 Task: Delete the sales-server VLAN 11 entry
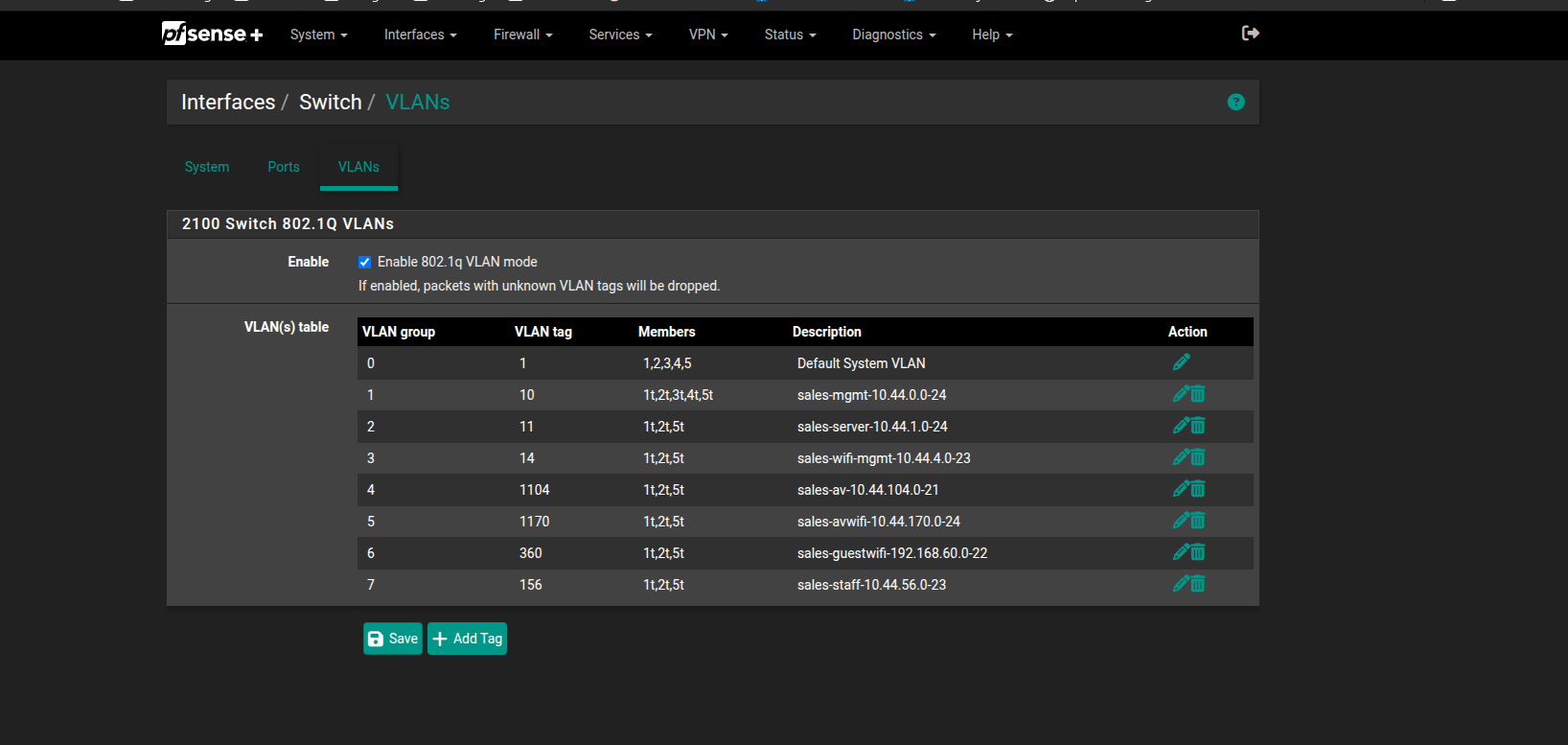pyautogui.click(x=1198, y=426)
